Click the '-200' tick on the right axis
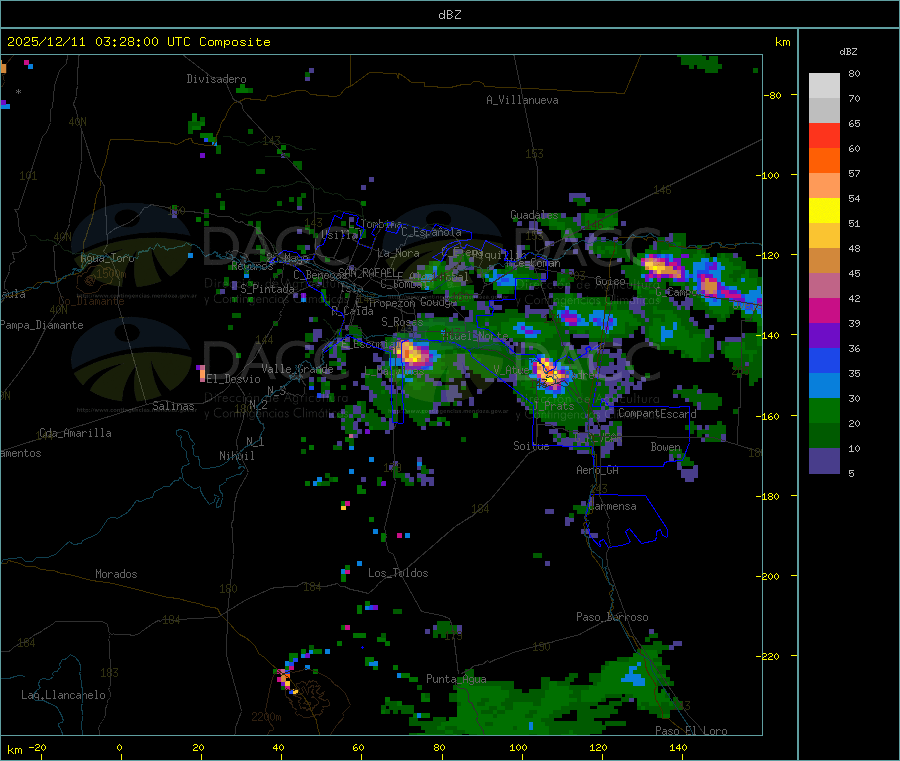Viewport: 900px width, 761px height. 770,576
